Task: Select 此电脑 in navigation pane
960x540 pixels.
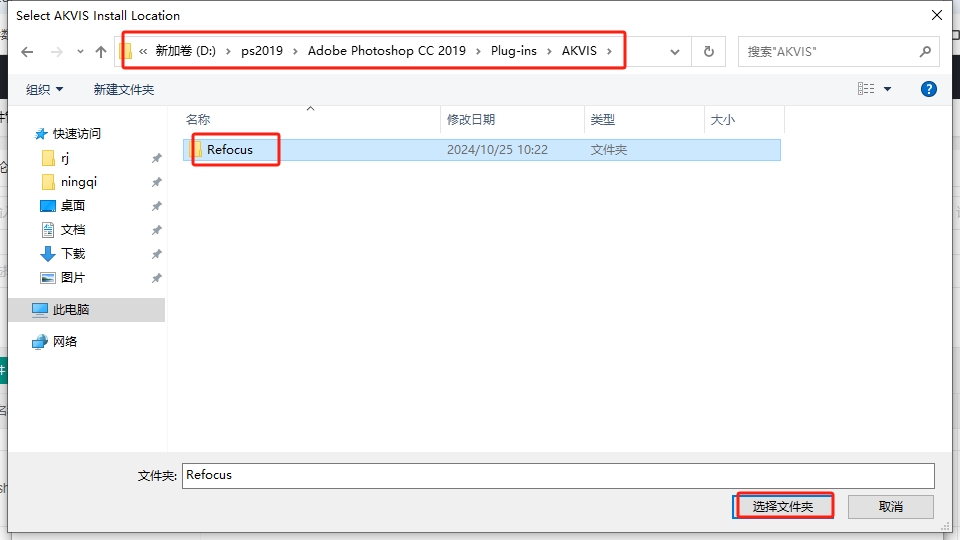Action: (87, 310)
